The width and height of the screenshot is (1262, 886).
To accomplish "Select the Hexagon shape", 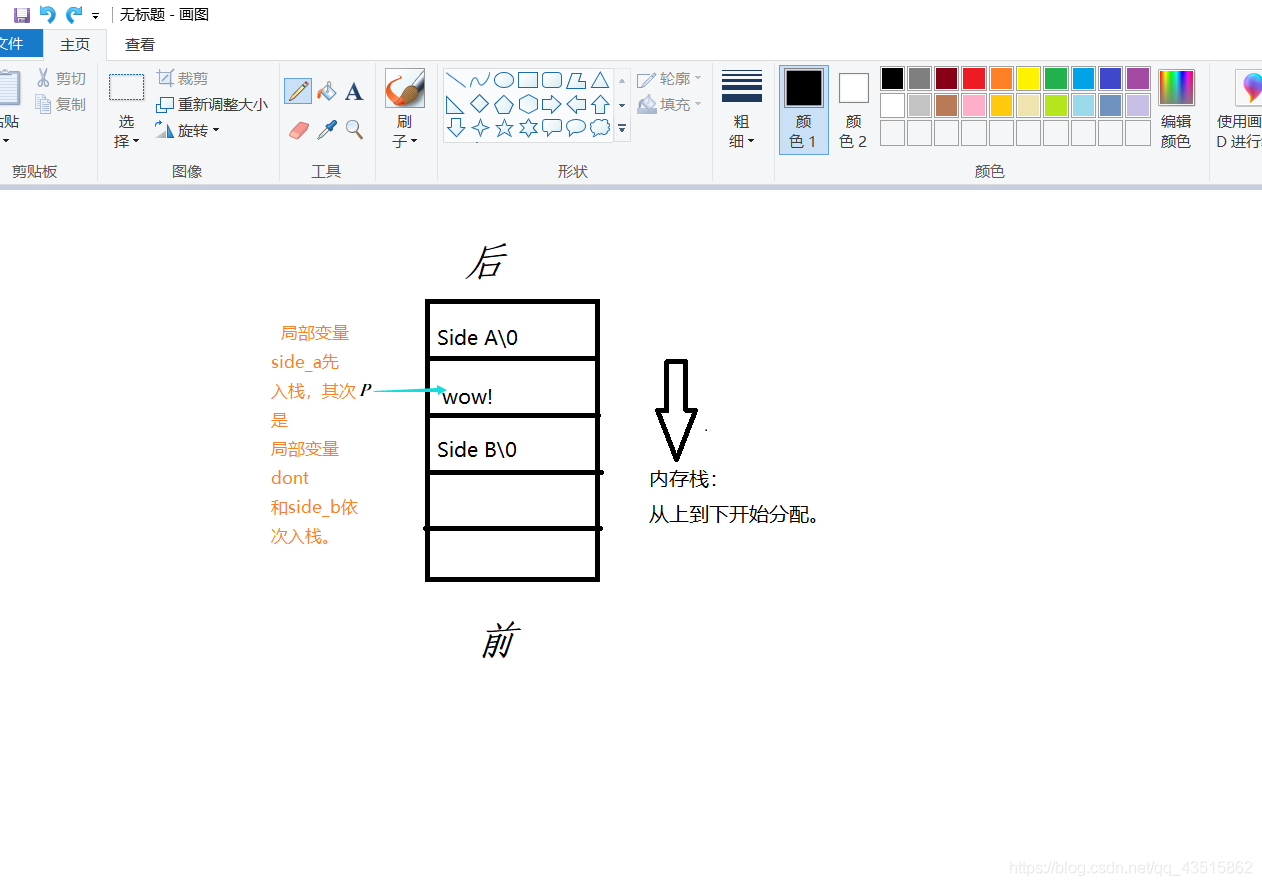I will coord(528,104).
